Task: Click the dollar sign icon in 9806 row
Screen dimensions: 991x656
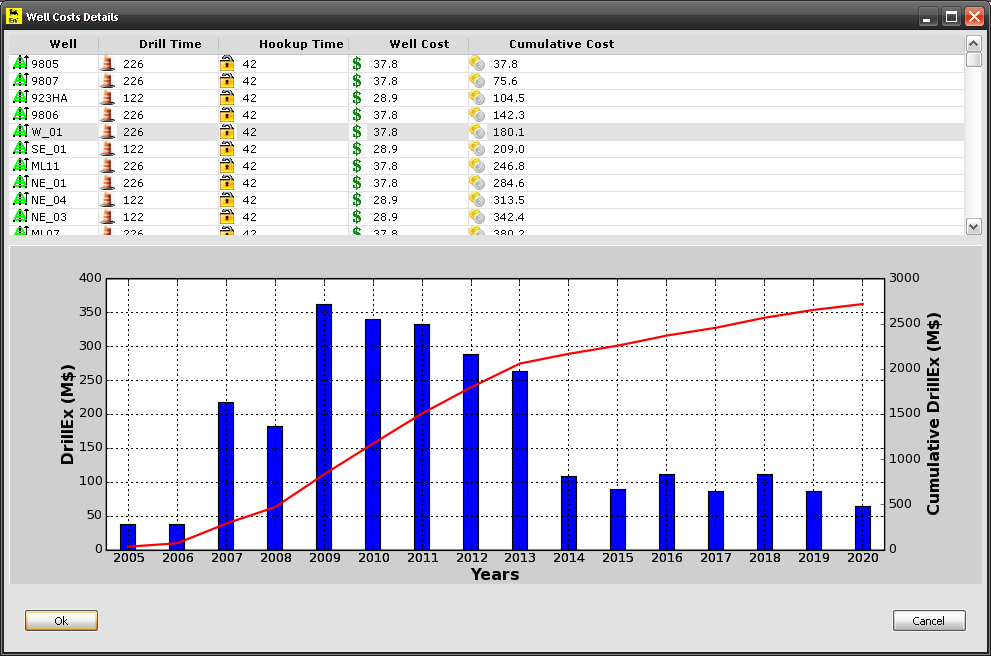Action: [357, 115]
